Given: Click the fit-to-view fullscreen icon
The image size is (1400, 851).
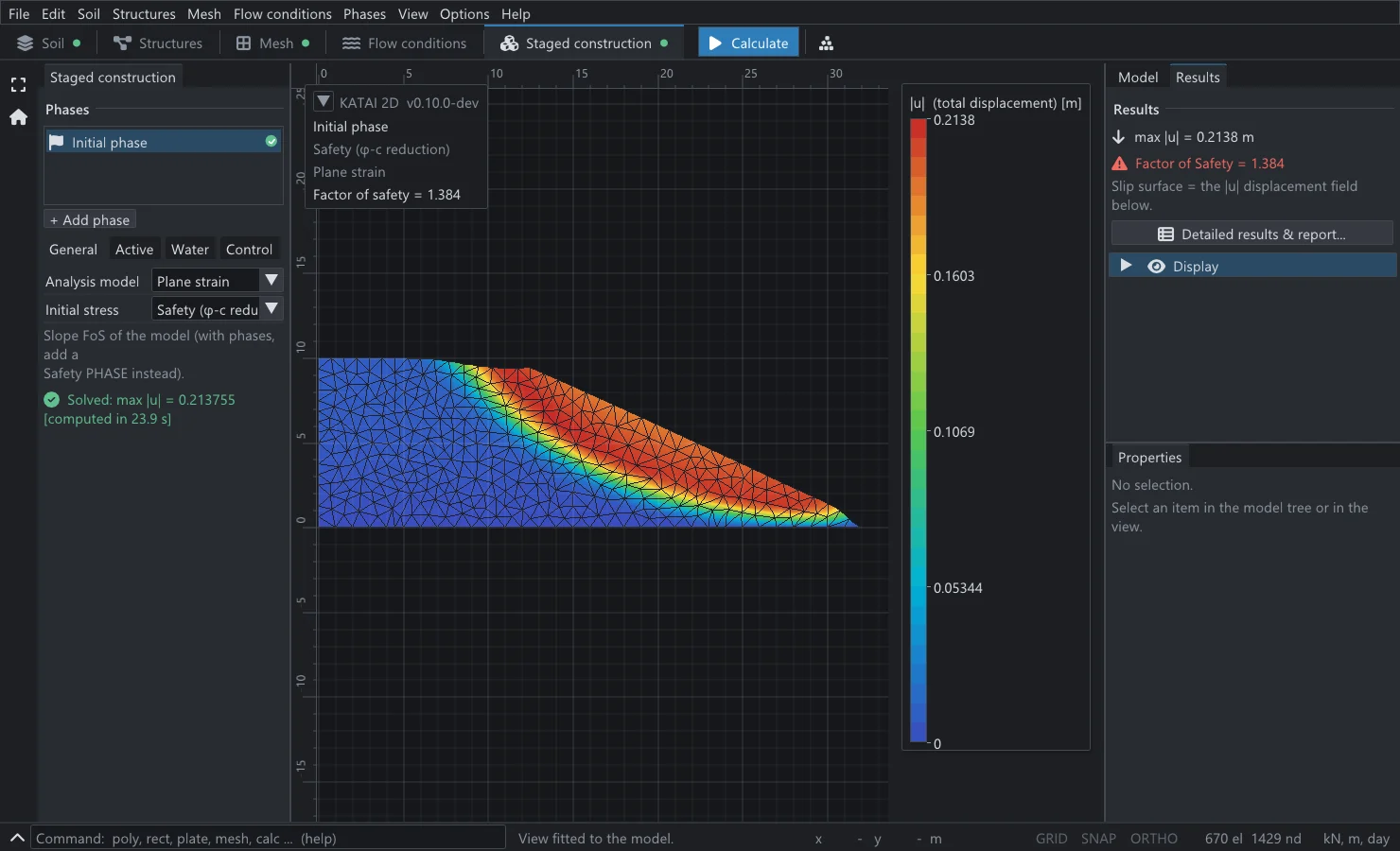Looking at the screenshot, I should [18, 85].
